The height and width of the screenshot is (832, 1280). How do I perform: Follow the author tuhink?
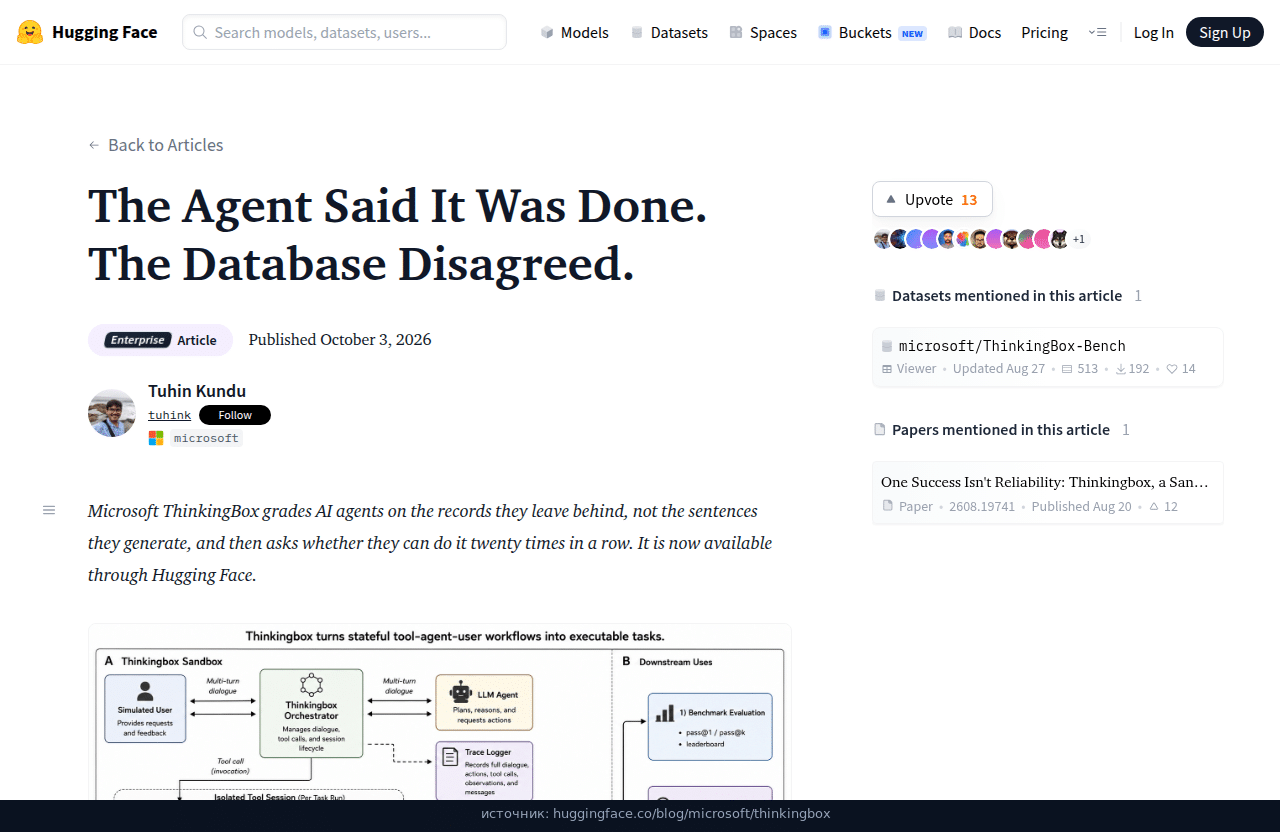(x=235, y=415)
